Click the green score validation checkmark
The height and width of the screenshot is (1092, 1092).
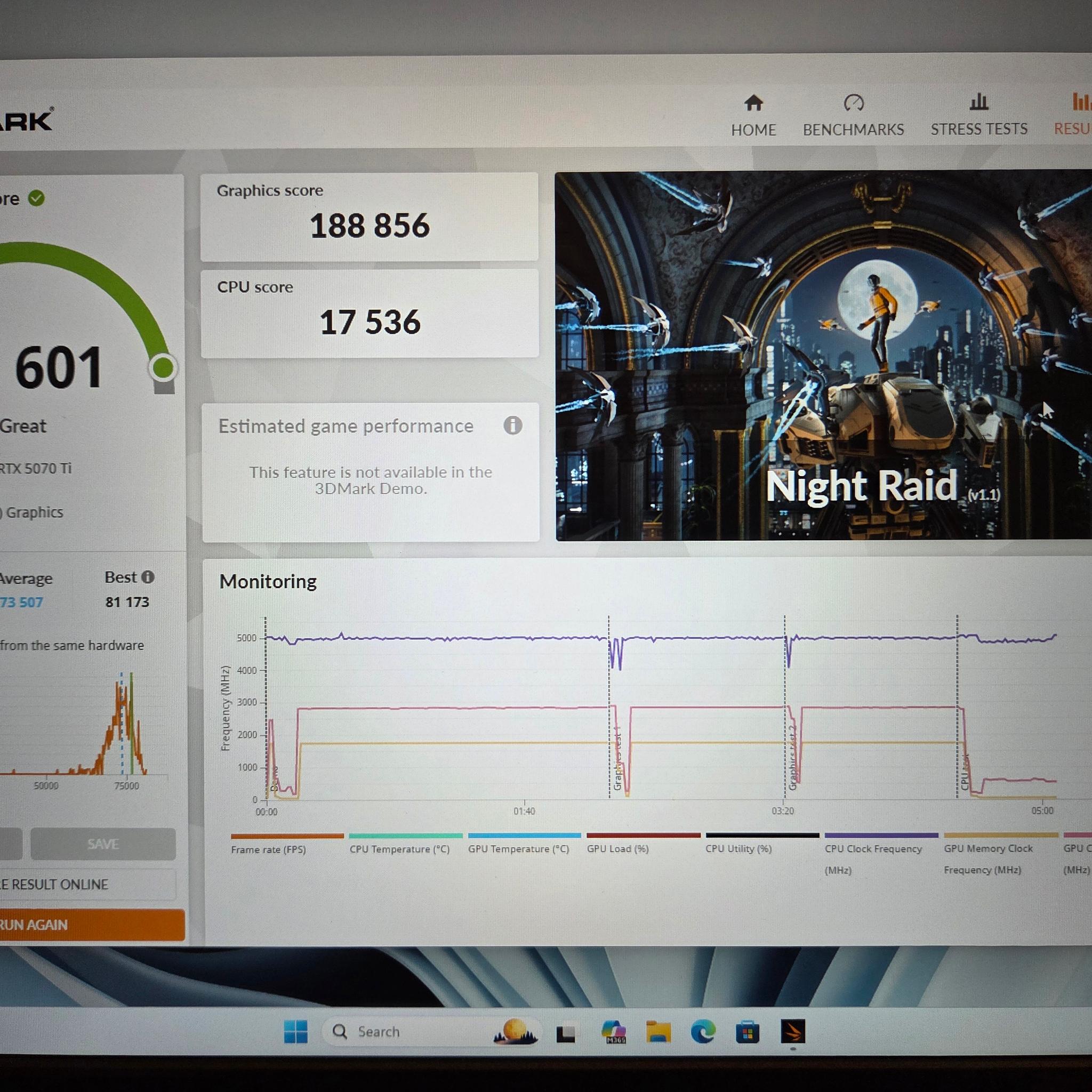point(36,198)
